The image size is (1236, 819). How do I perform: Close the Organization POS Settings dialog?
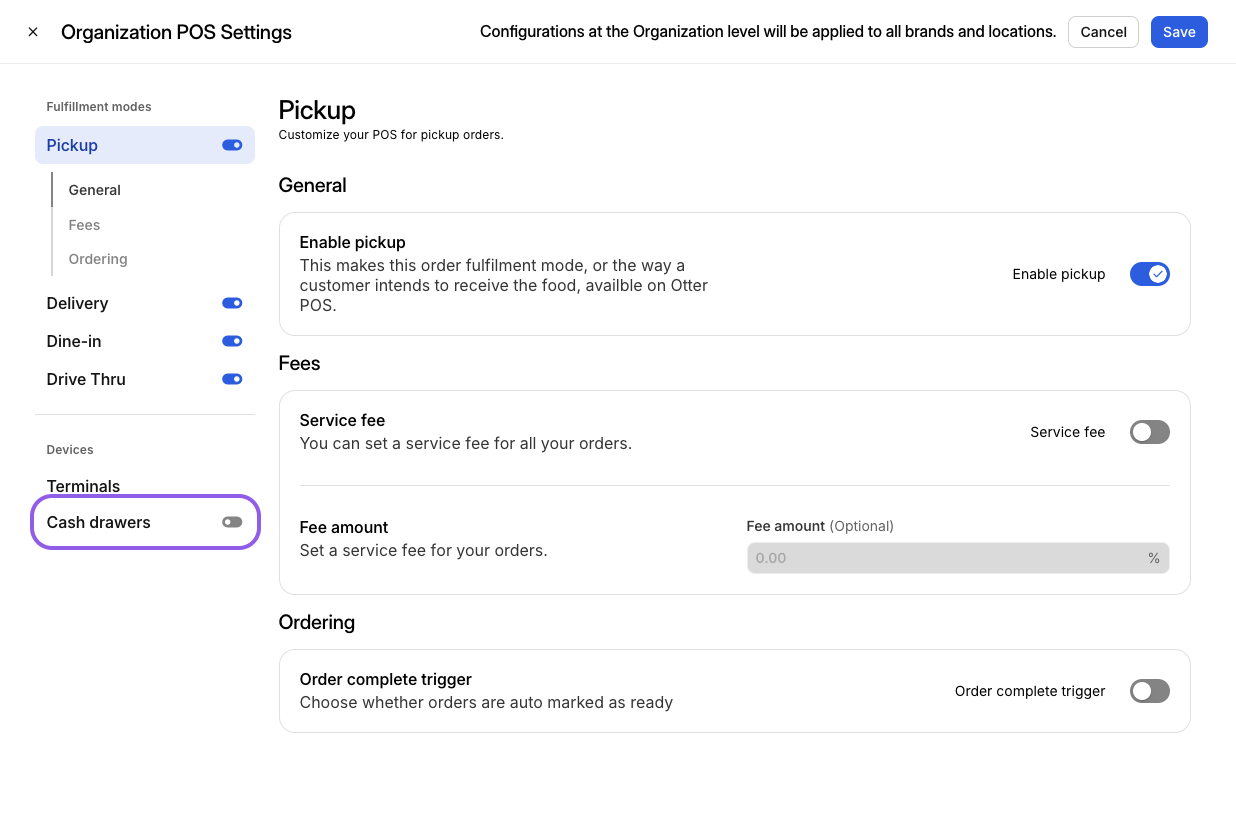[33, 32]
